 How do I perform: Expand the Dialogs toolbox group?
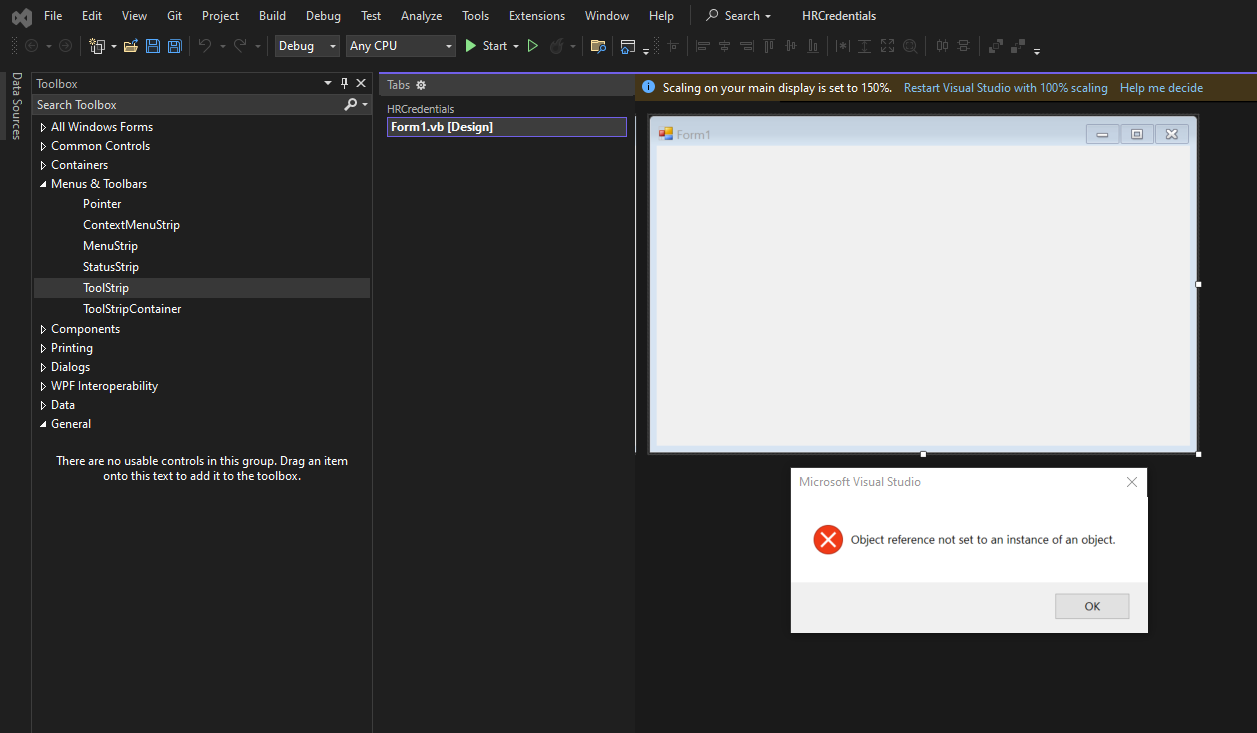[x=43, y=367]
